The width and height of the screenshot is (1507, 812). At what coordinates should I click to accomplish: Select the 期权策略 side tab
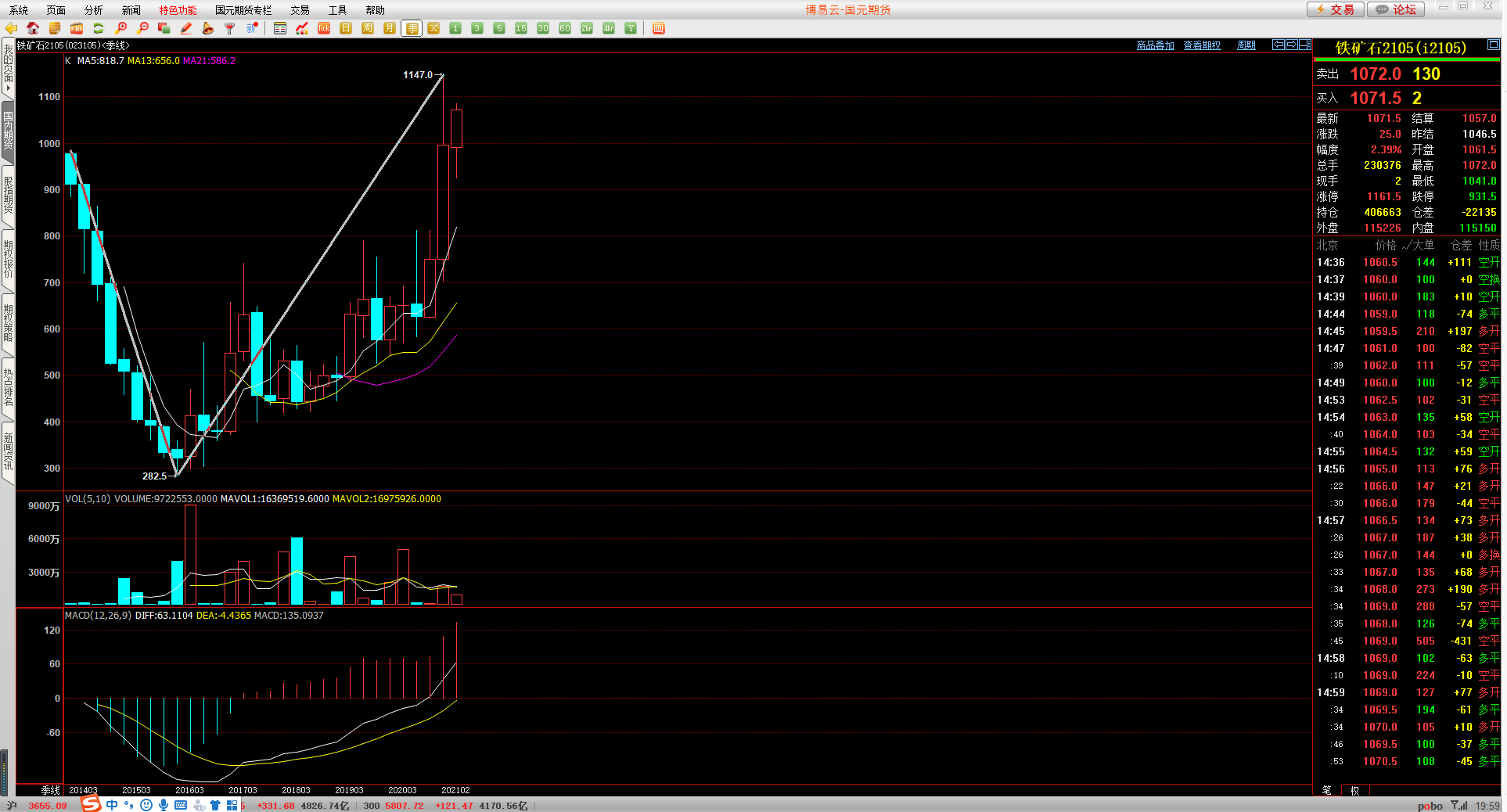8,324
